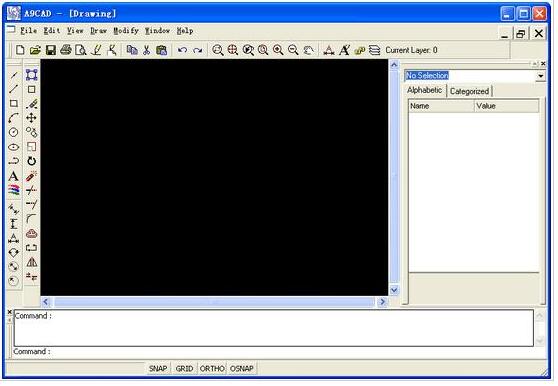The image size is (558, 386).
Task: Open an existing drawing with folder icon
Action: [x=35, y=50]
